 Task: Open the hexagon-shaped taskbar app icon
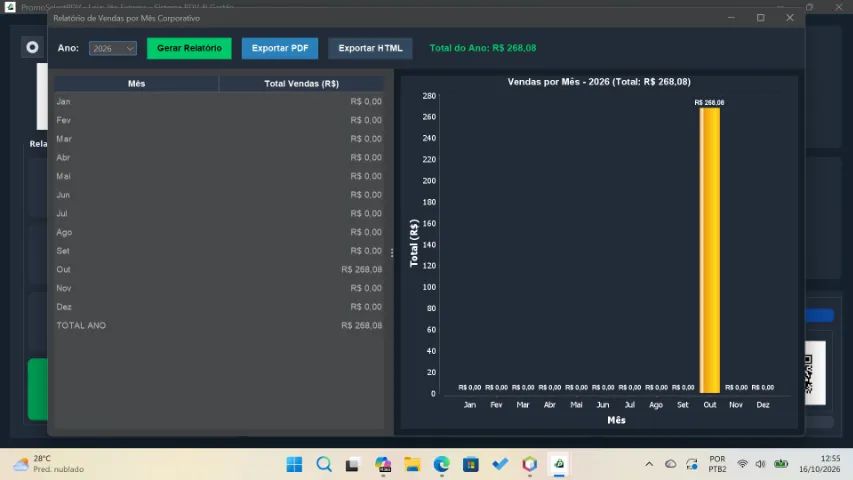click(x=529, y=464)
